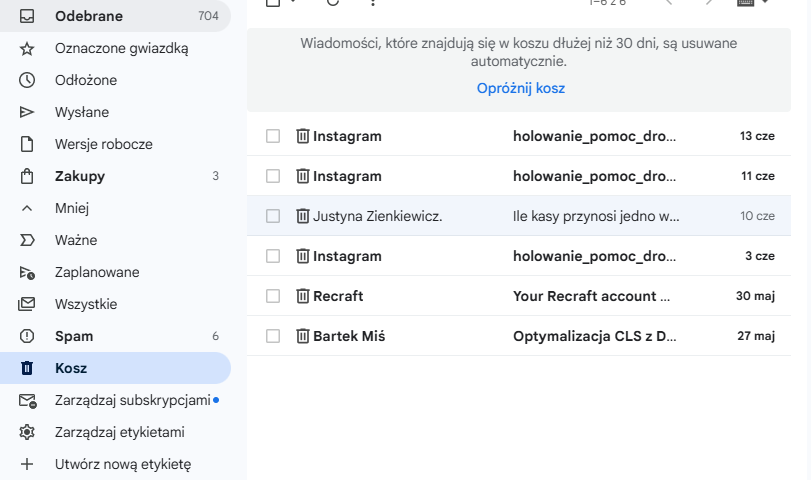The height and width of the screenshot is (480, 811).
Task: Click the plus icon for Utwórz nową etykietę
Action: coord(27,464)
